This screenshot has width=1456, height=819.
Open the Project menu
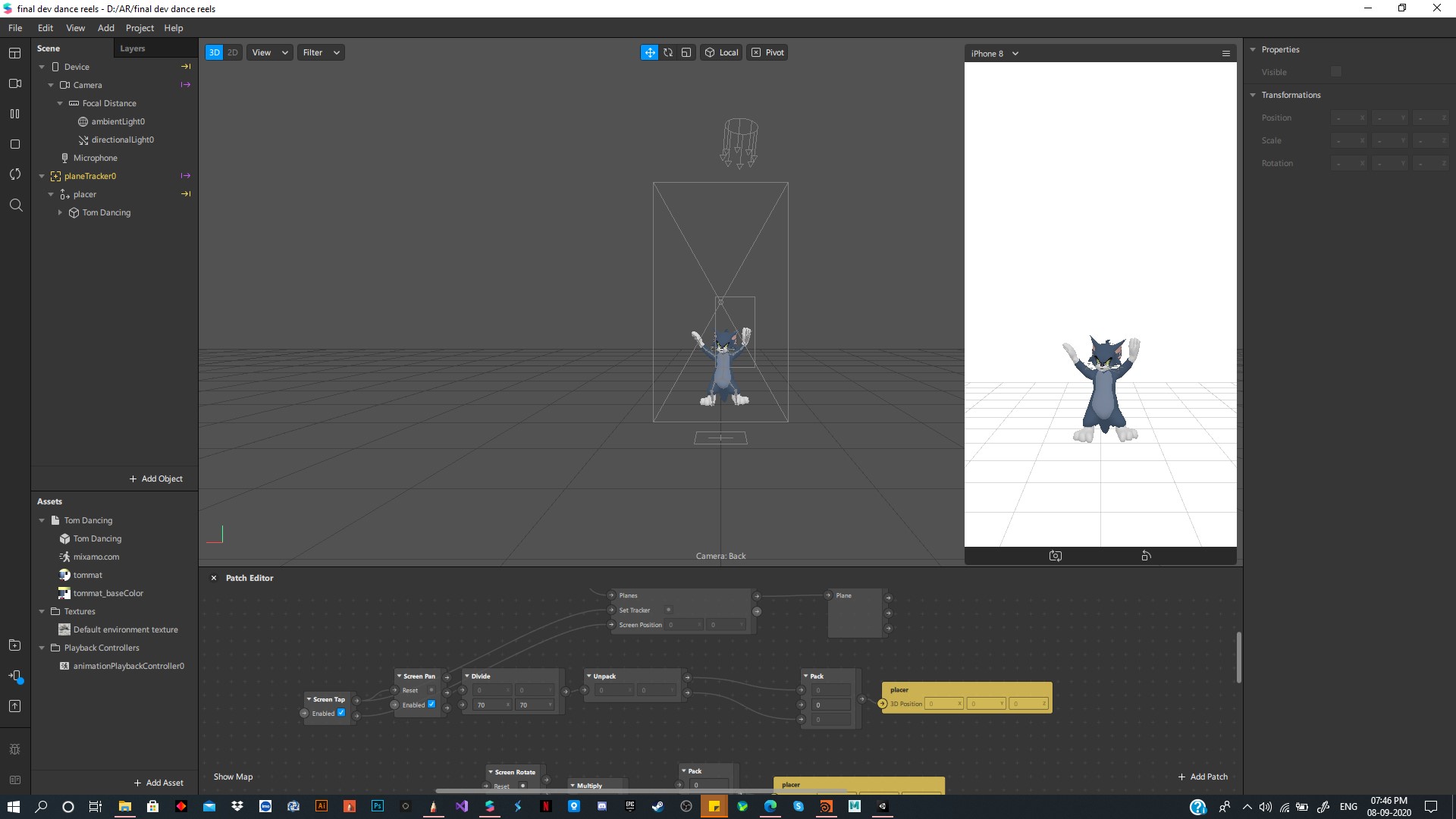[140, 28]
